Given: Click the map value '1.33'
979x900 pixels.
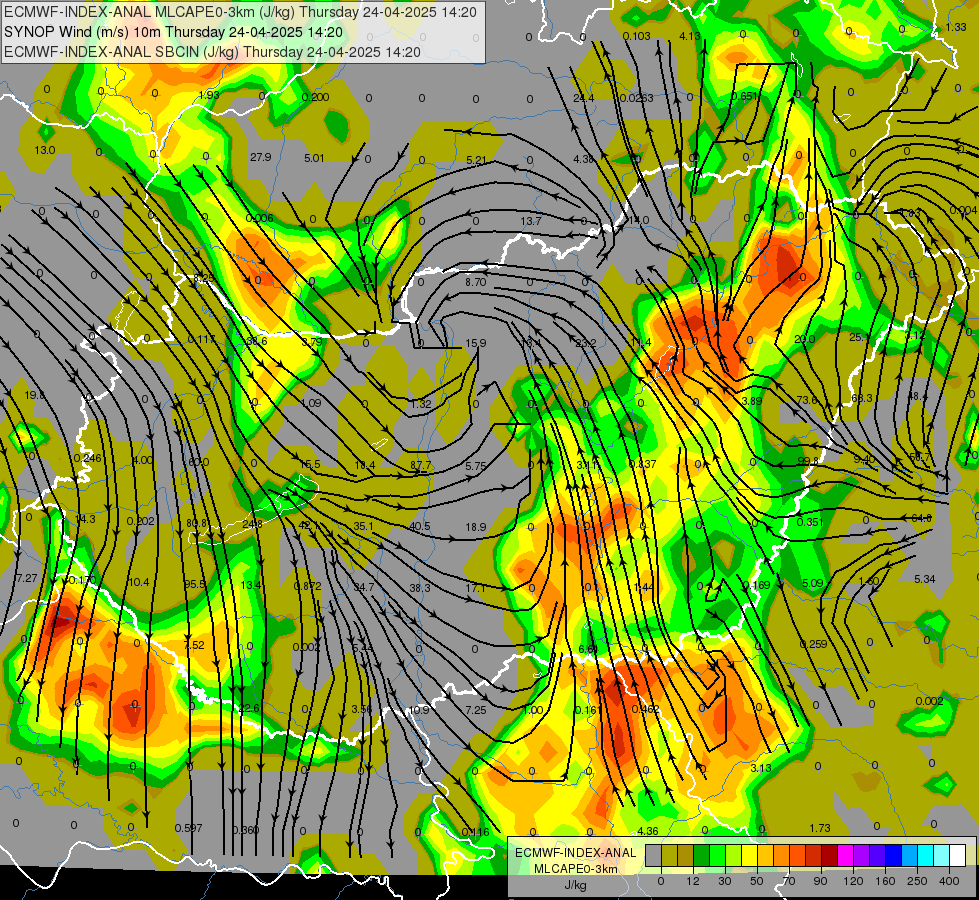Looking at the screenshot, I should point(956,27).
